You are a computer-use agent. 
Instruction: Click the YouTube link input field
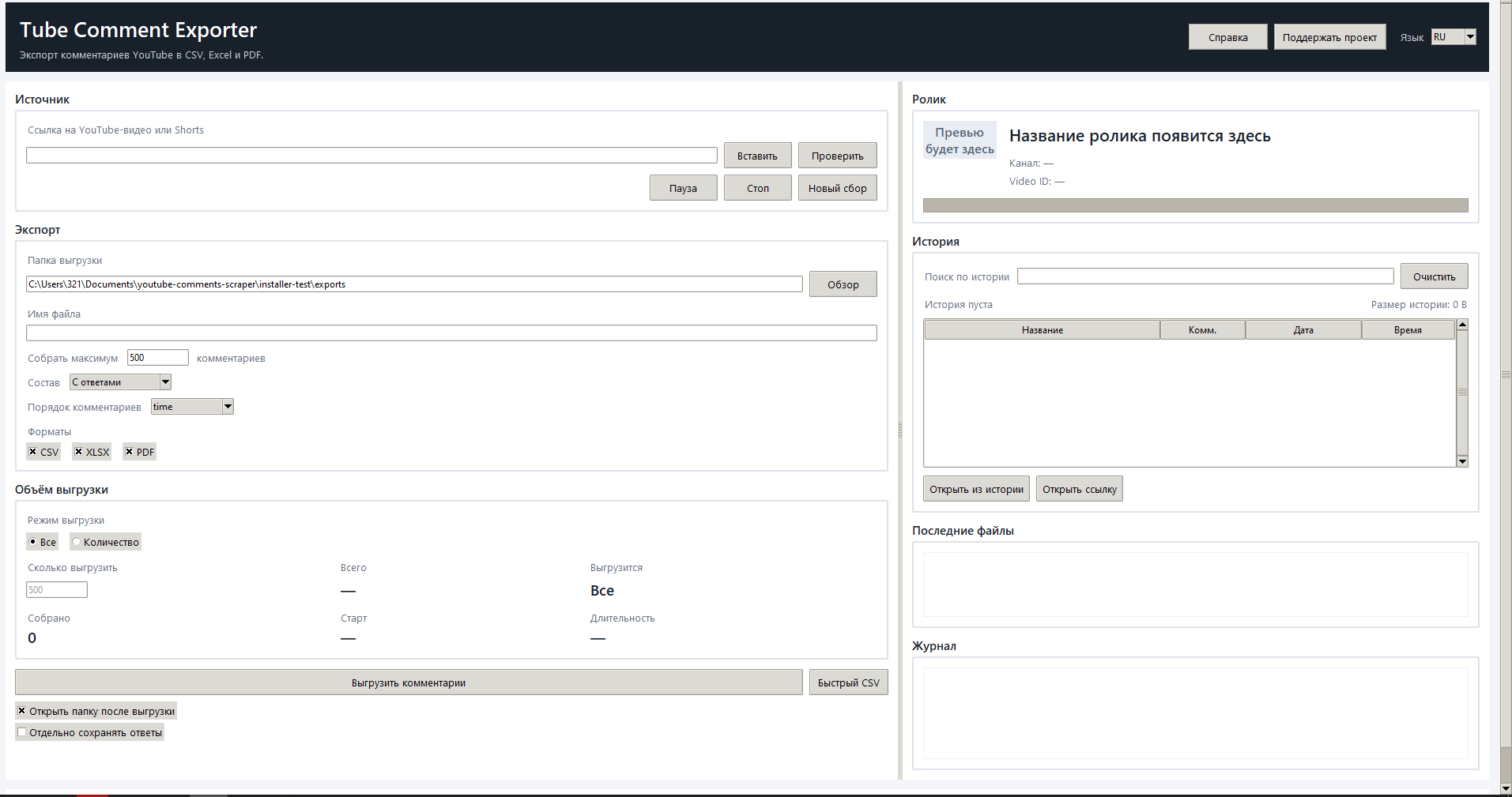point(371,156)
